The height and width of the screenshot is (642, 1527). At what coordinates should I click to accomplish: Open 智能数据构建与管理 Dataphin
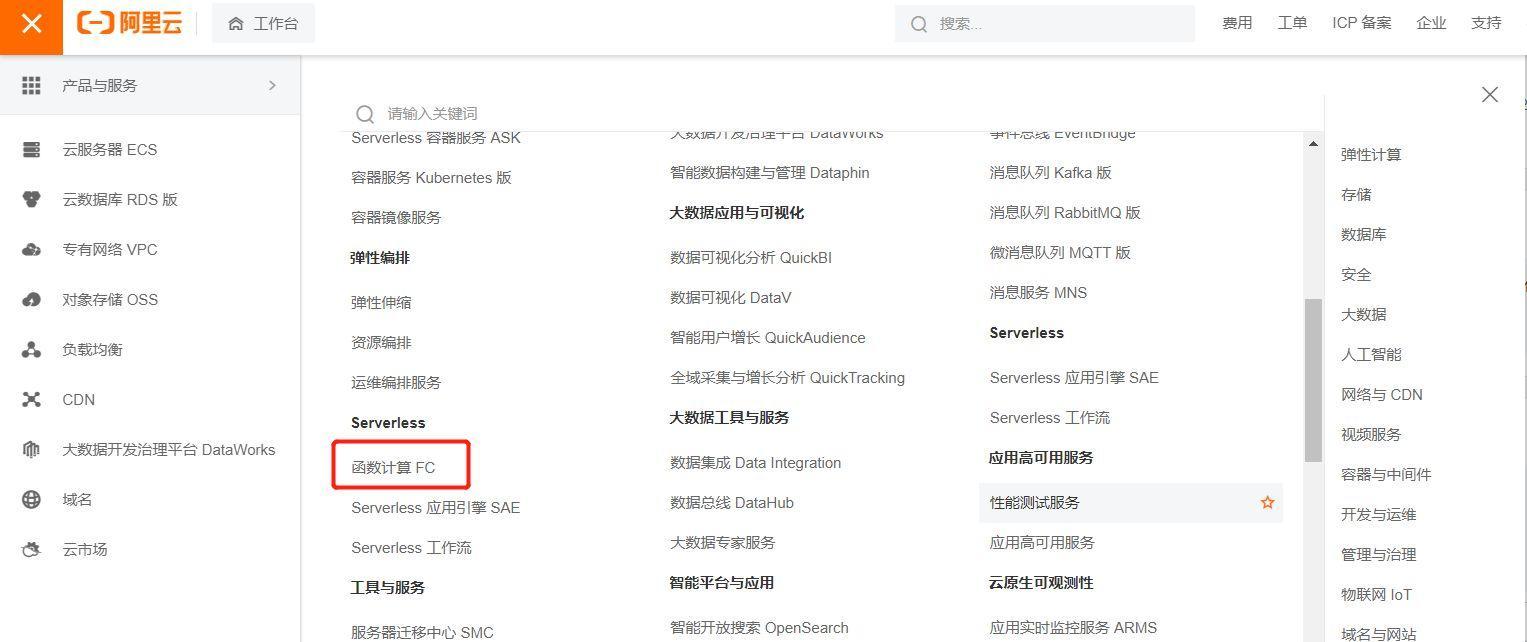point(770,173)
